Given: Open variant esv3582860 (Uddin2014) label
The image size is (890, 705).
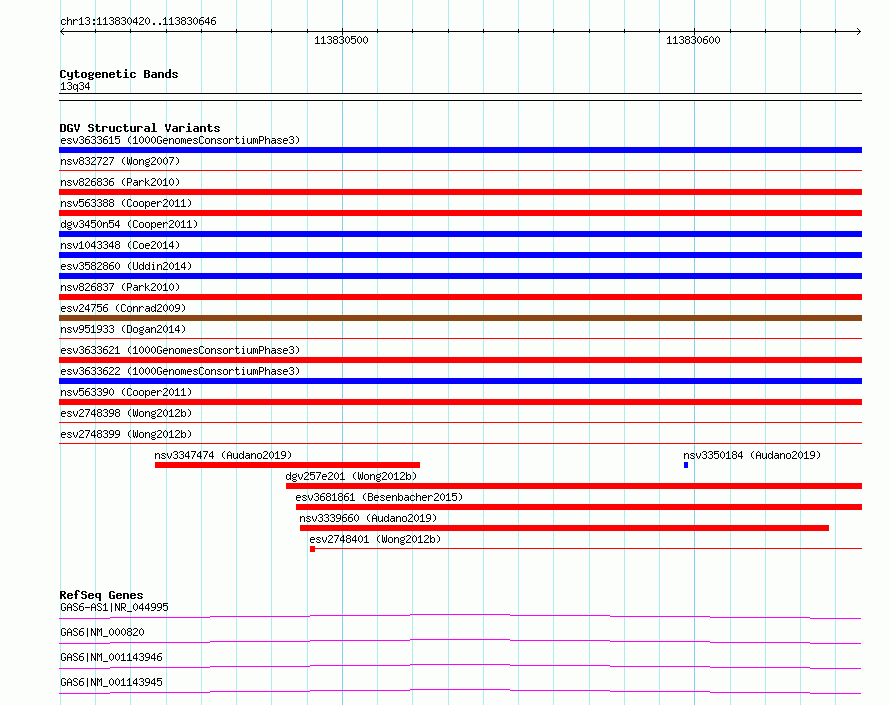Looking at the screenshot, I should [x=126, y=266].
